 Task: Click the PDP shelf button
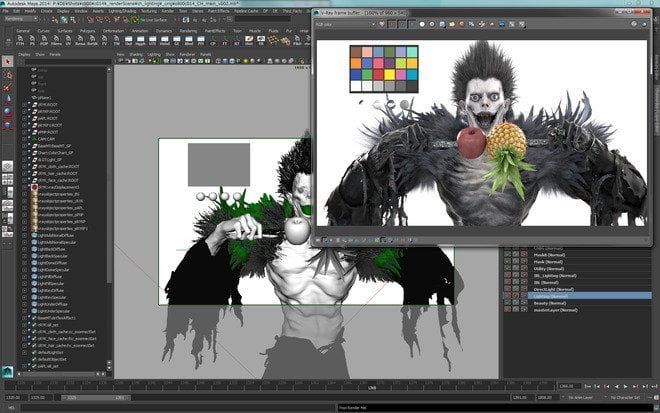point(44,40)
